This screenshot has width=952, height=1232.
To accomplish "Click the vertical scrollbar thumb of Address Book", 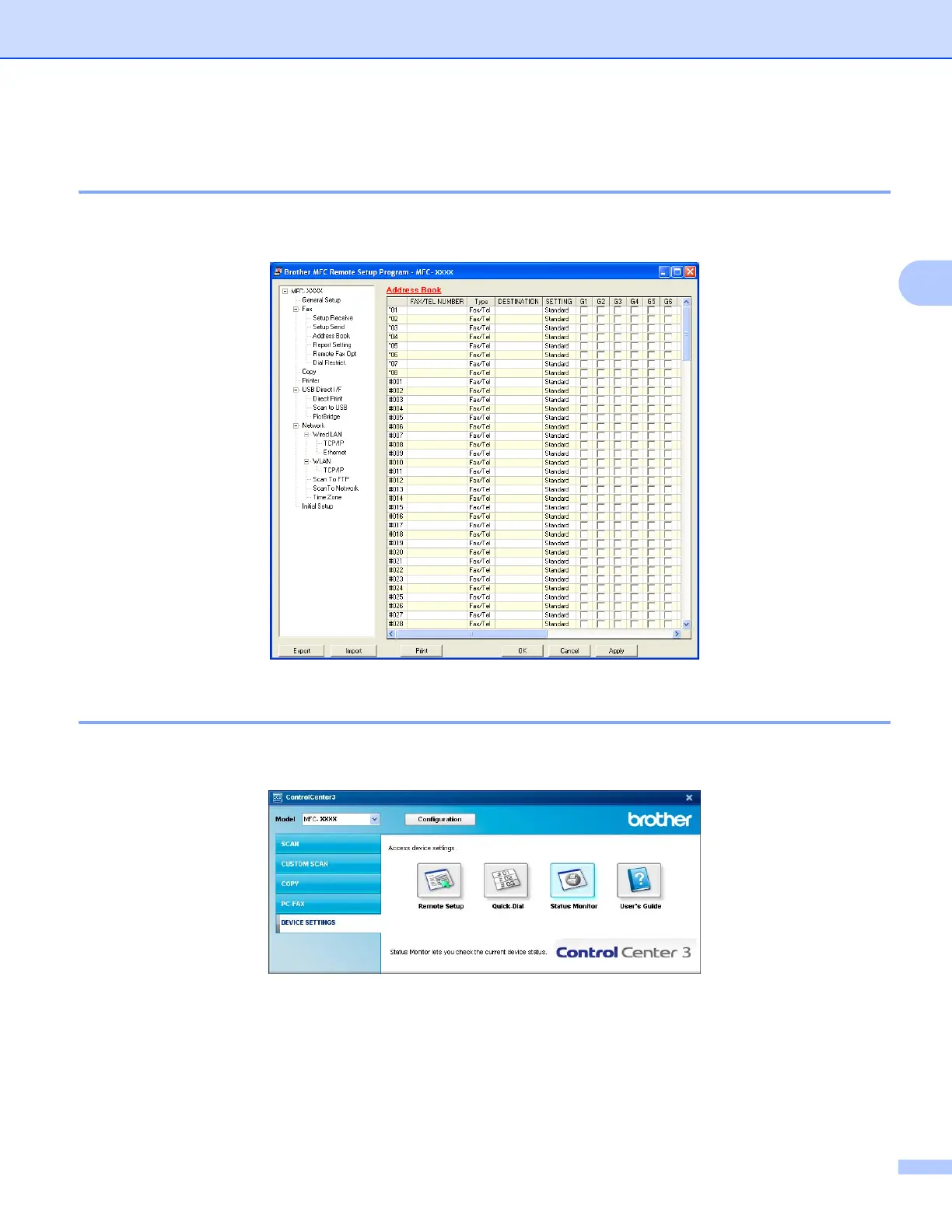I will click(686, 334).
